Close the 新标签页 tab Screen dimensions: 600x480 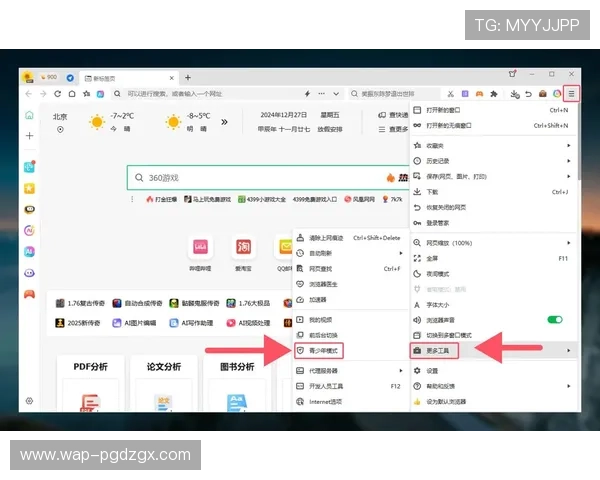[x=172, y=78]
